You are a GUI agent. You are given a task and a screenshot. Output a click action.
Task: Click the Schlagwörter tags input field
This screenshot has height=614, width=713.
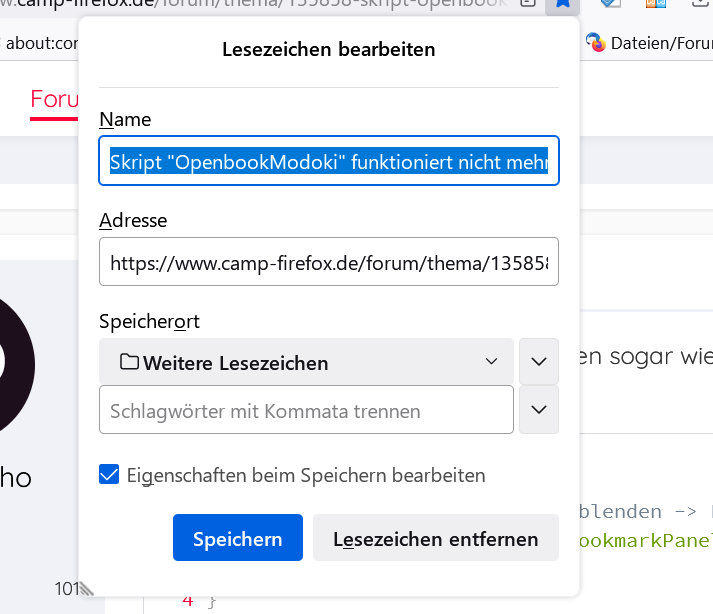click(x=306, y=410)
